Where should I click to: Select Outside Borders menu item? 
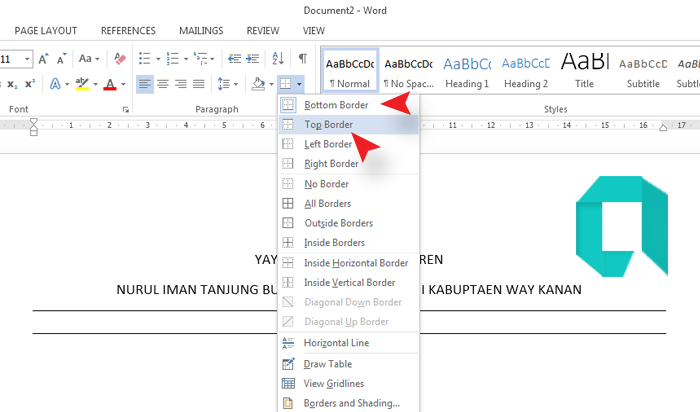click(348, 223)
